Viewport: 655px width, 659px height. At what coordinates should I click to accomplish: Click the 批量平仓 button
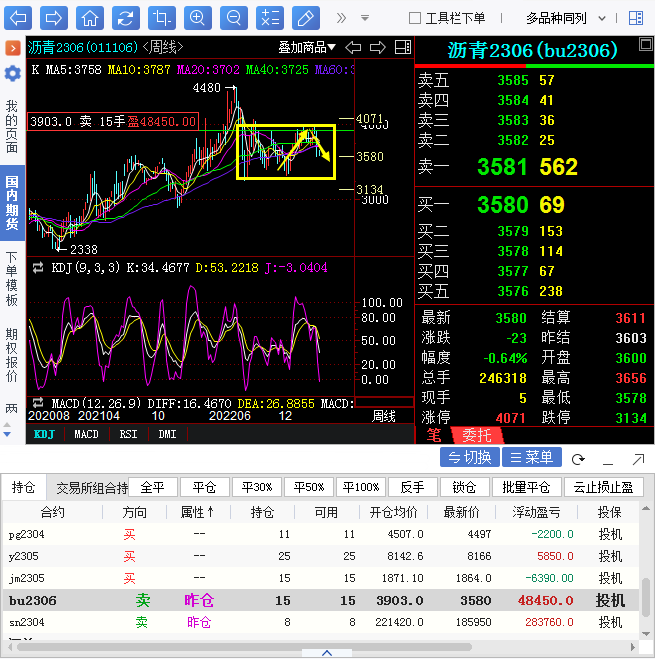coord(526,487)
